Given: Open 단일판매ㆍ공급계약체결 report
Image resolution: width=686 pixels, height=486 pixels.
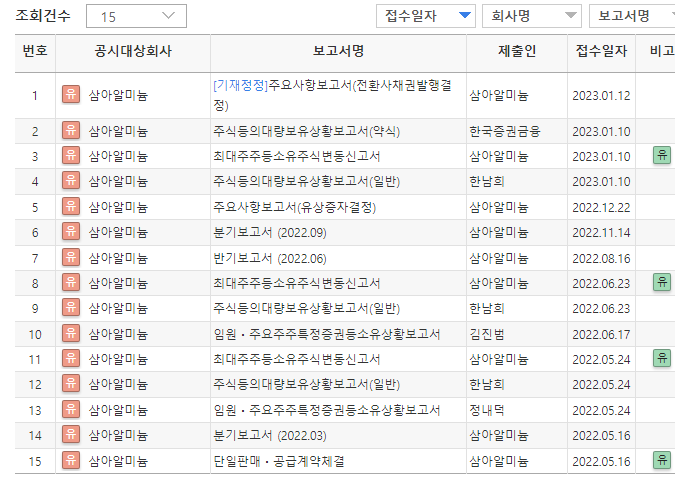Looking at the screenshot, I should click(x=279, y=461).
